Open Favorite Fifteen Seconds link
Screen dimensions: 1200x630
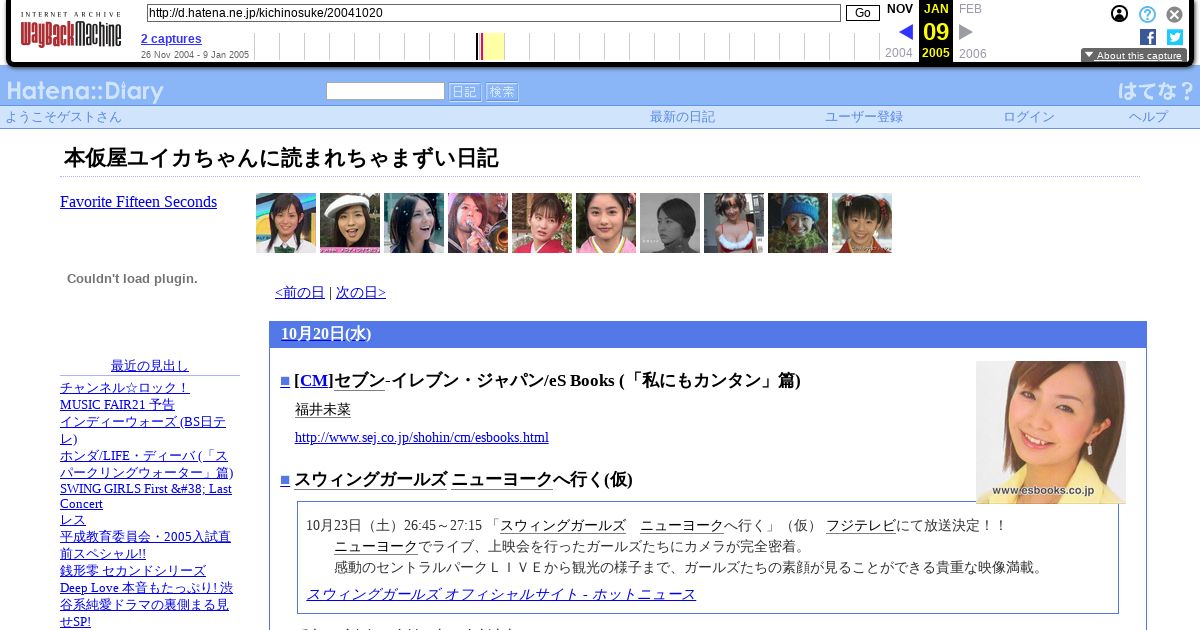tap(138, 202)
